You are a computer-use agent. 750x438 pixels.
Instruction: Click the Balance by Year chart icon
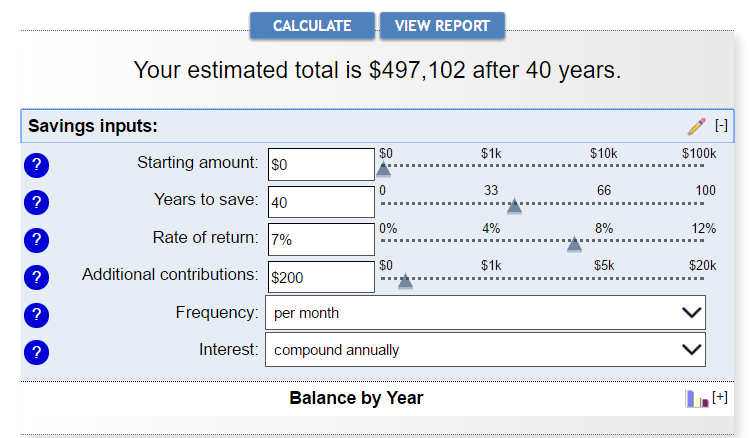point(696,399)
